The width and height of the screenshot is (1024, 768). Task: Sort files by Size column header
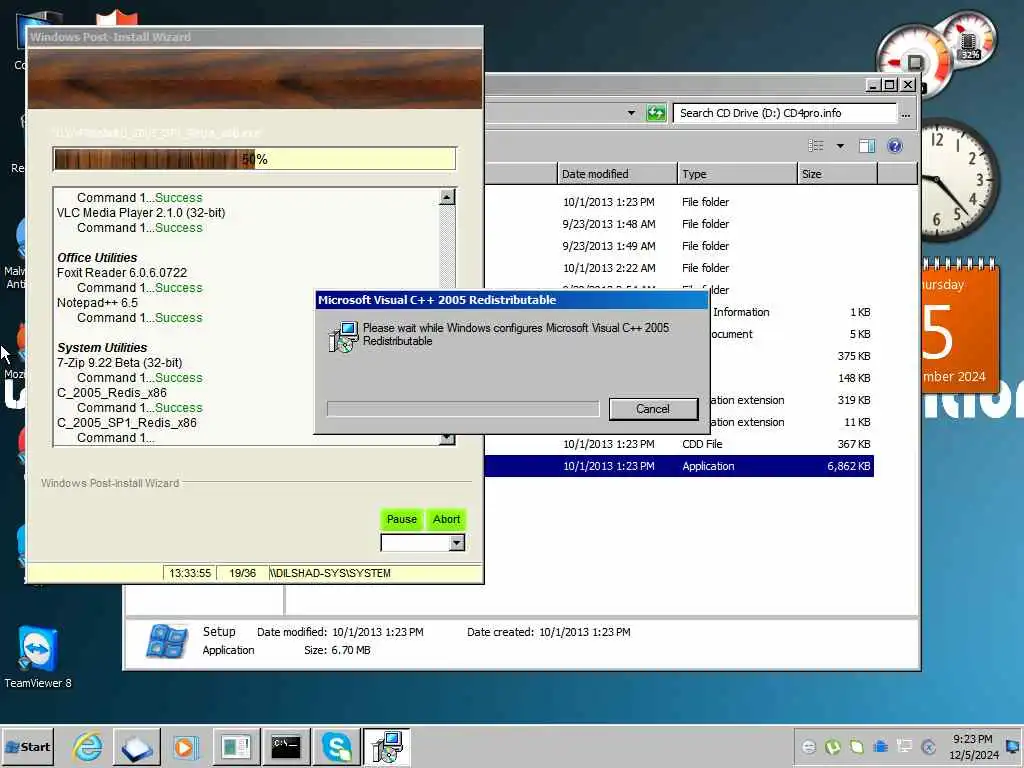[x=838, y=174]
